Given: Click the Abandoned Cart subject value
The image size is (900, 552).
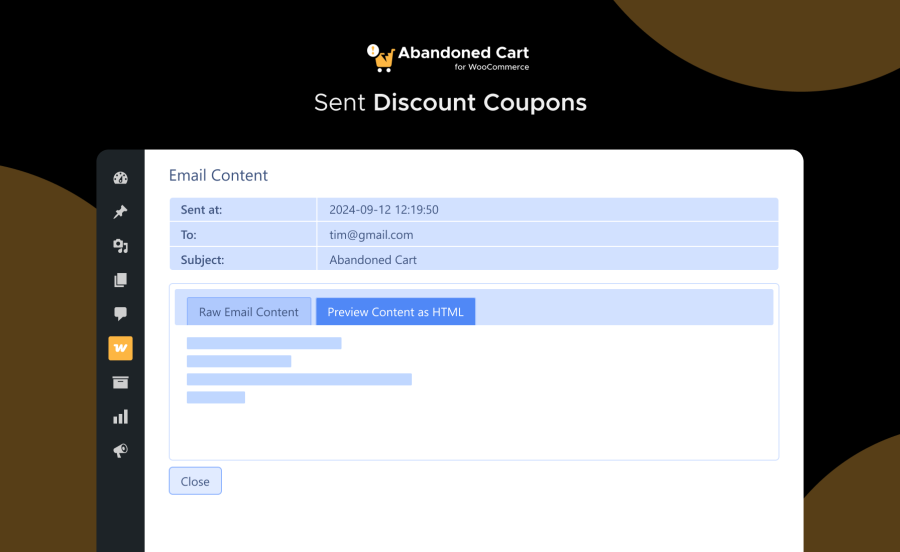Looking at the screenshot, I should 373,260.
